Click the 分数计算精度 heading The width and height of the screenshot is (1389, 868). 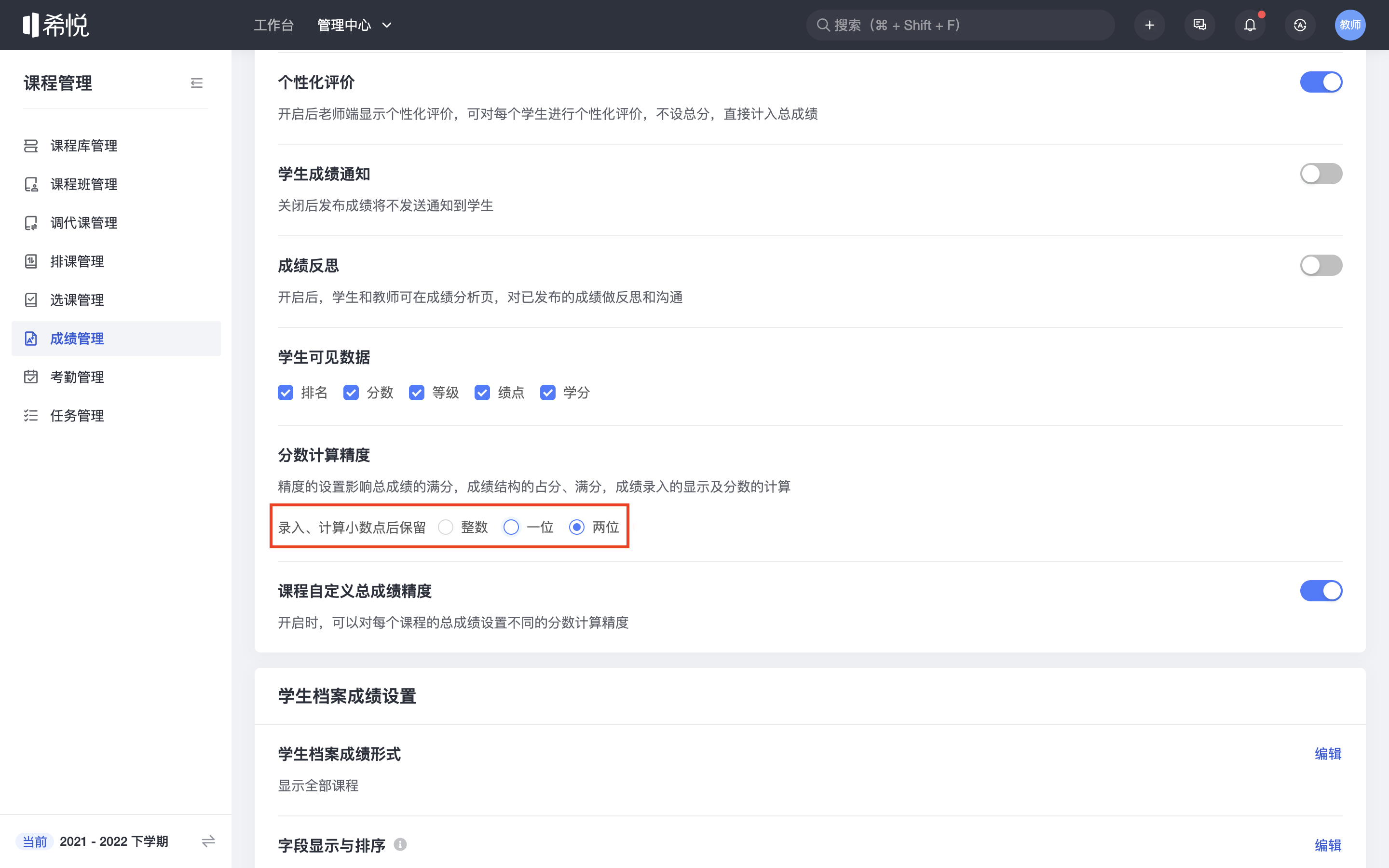point(324,455)
